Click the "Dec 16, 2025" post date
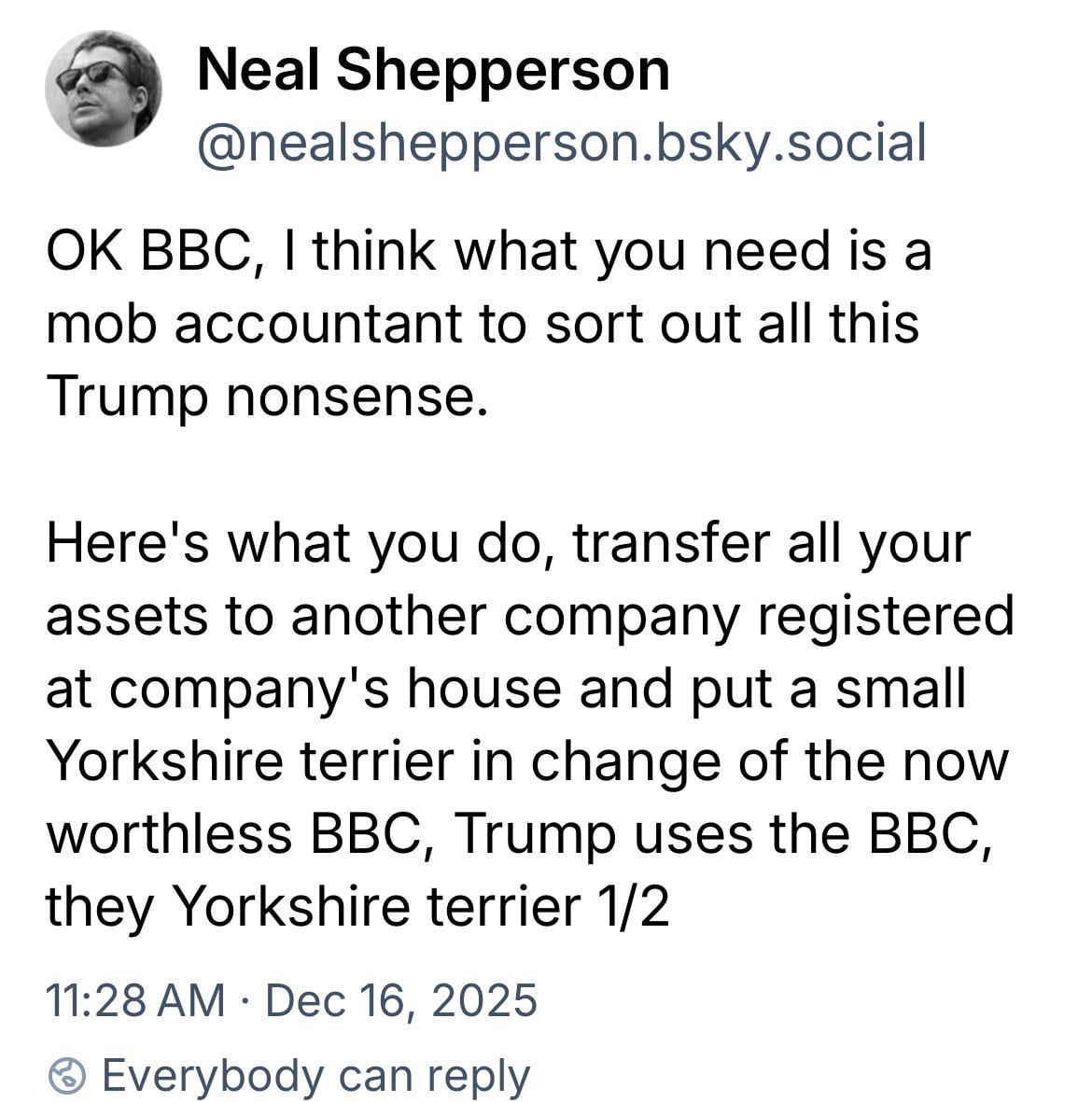The width and height of the screenshot is (1092, 1102). [401, 999]
